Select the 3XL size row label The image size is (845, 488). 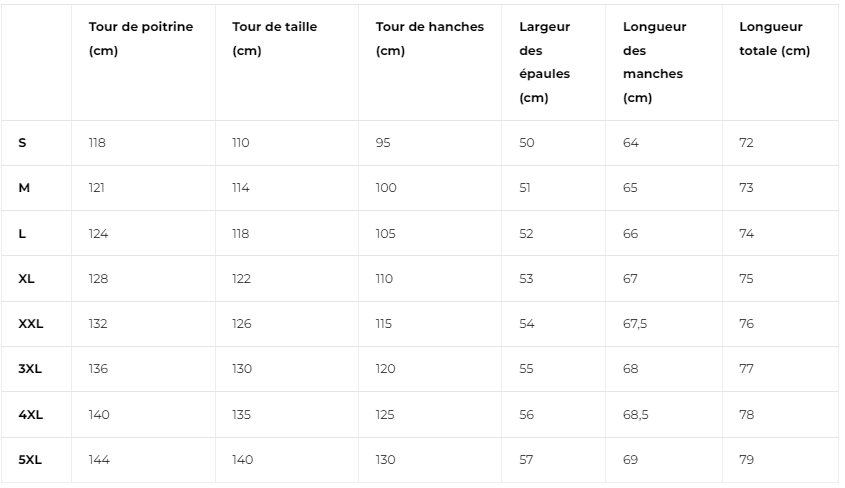30,369
